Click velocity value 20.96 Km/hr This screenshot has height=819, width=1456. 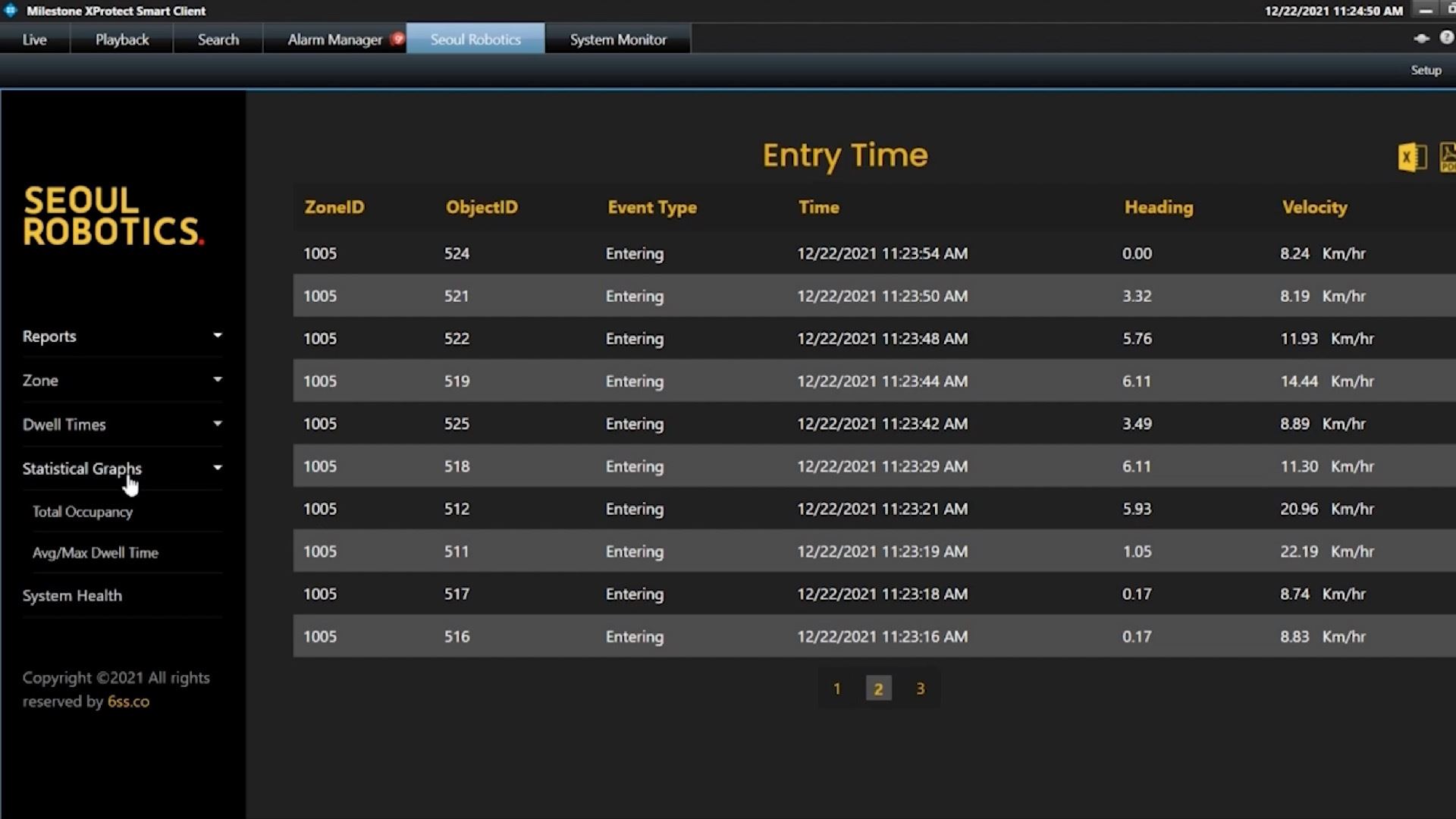tap(1327, 509)
